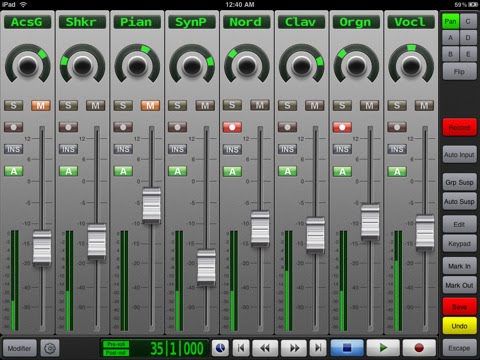Set Mark Out point

[459, 285]
